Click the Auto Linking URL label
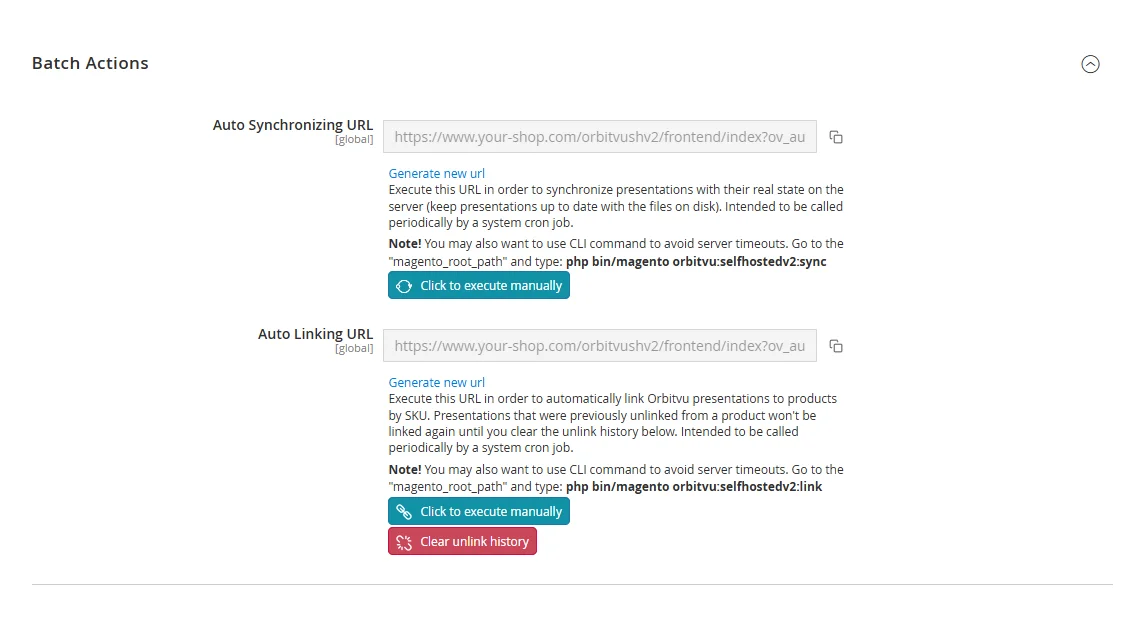The image size is (1143, 617). pyautogui.click(x=316, y=334)
